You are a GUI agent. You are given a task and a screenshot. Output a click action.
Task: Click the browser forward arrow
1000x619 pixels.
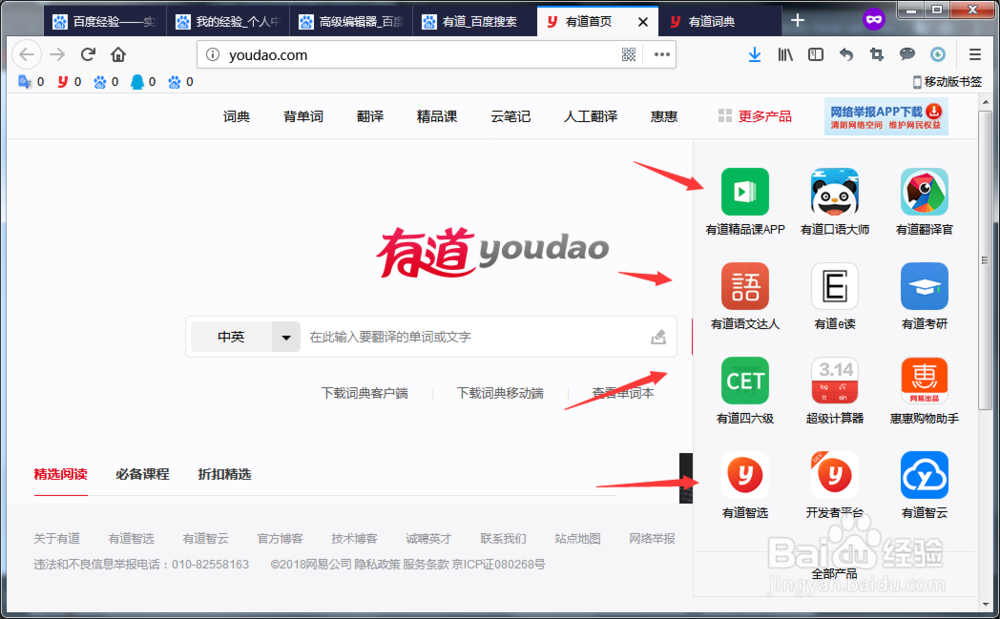(x=57, y=55)
